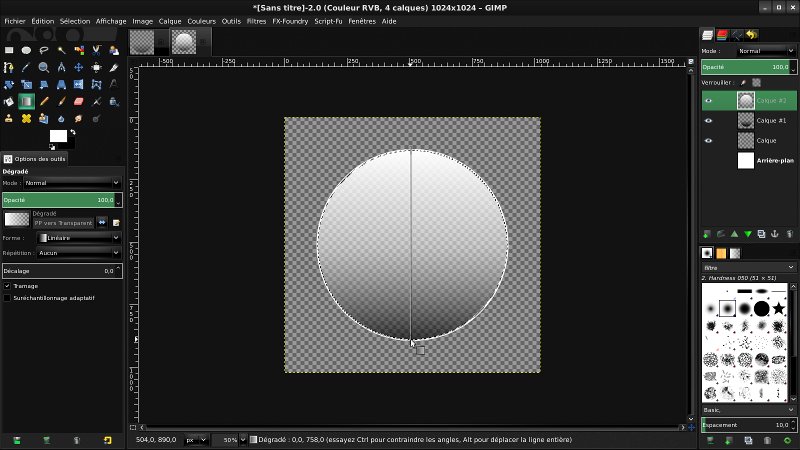Open the Répétition dropdown
The width and height of the screenshot is (800, 450).
pyautogui.click(x=79, y=253)
